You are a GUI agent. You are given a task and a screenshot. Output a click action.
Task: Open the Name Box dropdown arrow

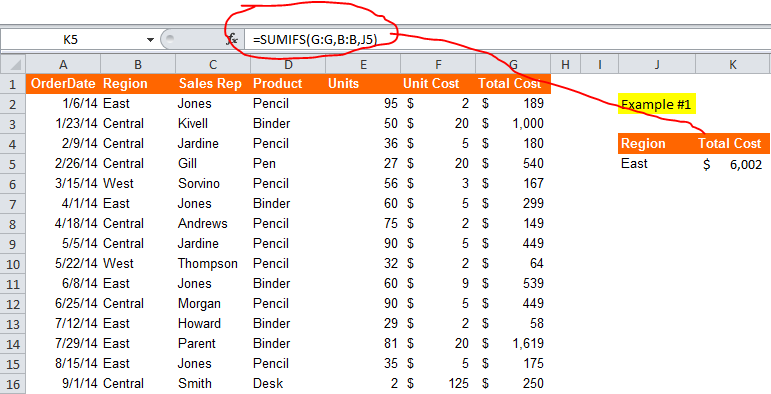(150, 40)
